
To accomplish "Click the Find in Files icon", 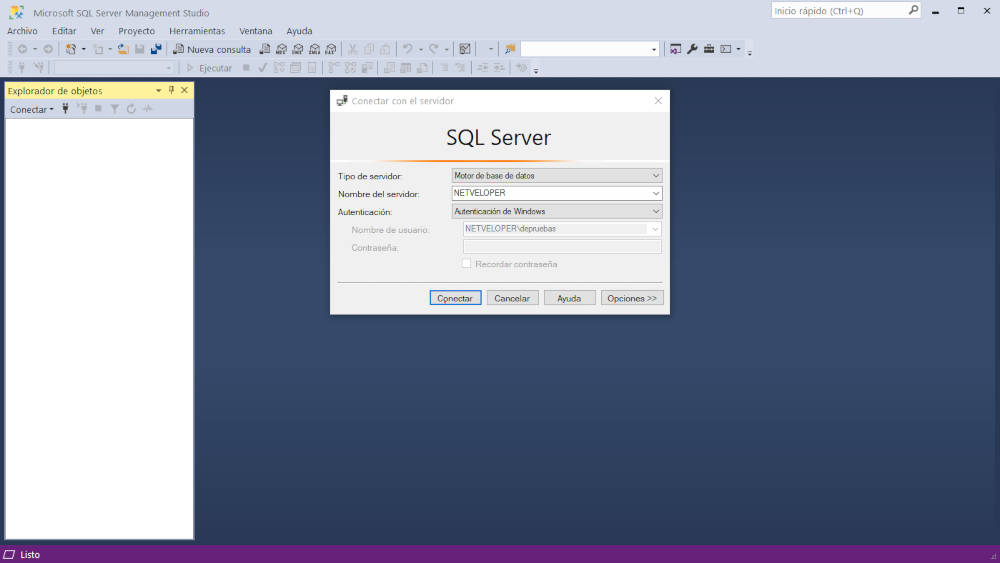I will click(x=510, y=49).
